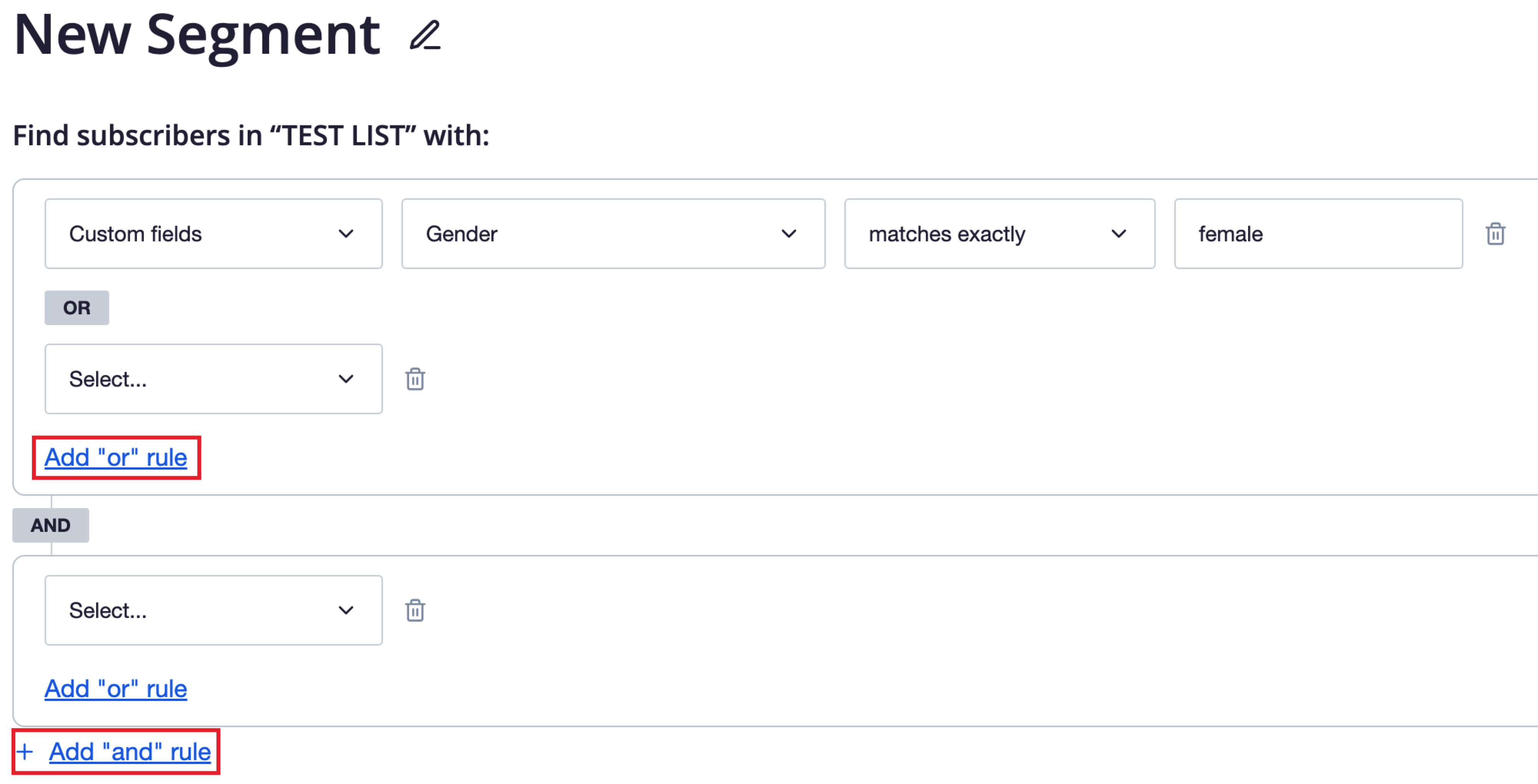Click the lower Add "or" rule link
Screen dimensions: 1538x784
tap(115, 689)
